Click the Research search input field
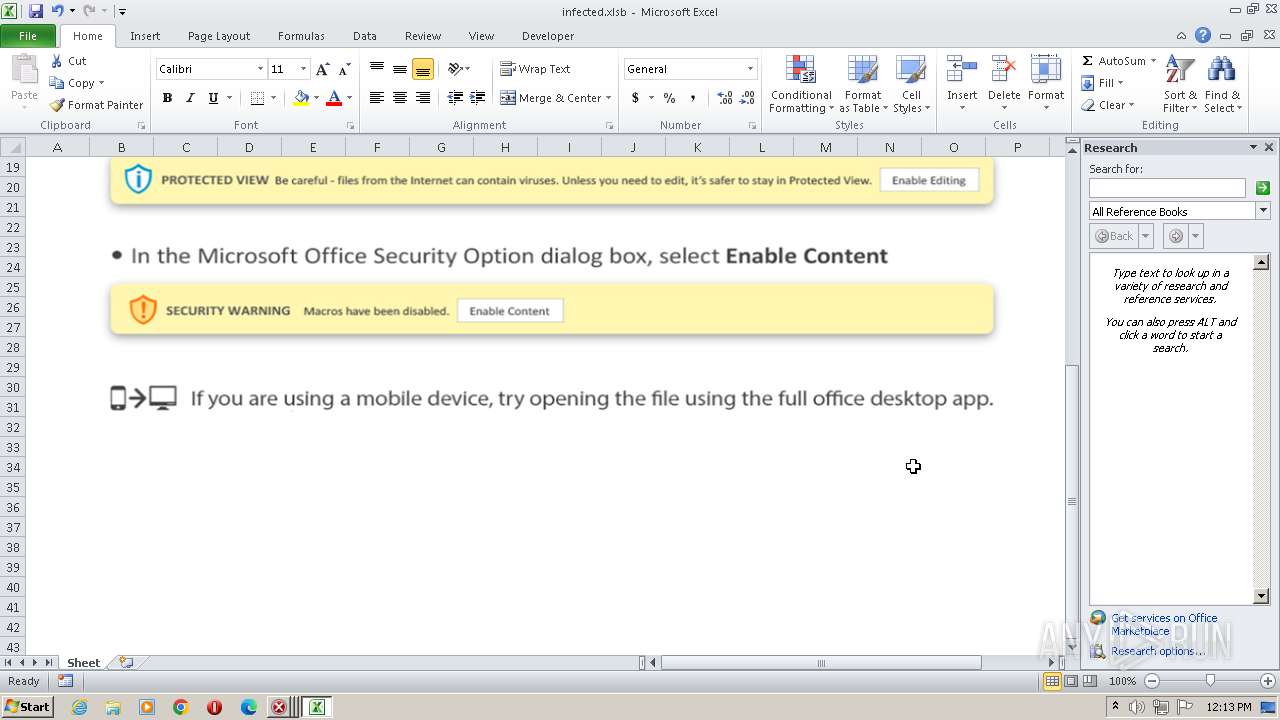 click(1167, 188)
